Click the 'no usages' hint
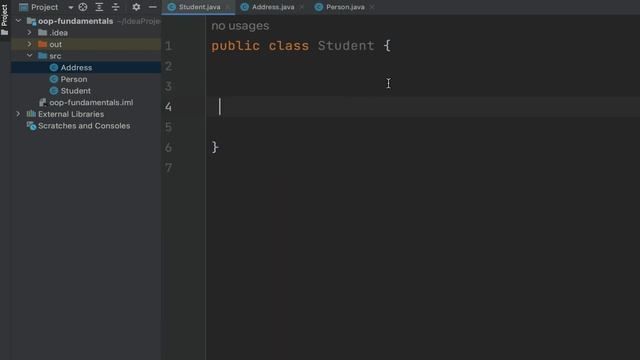The height and width of the screenshot is (360, 640). (x=240, y=26)
